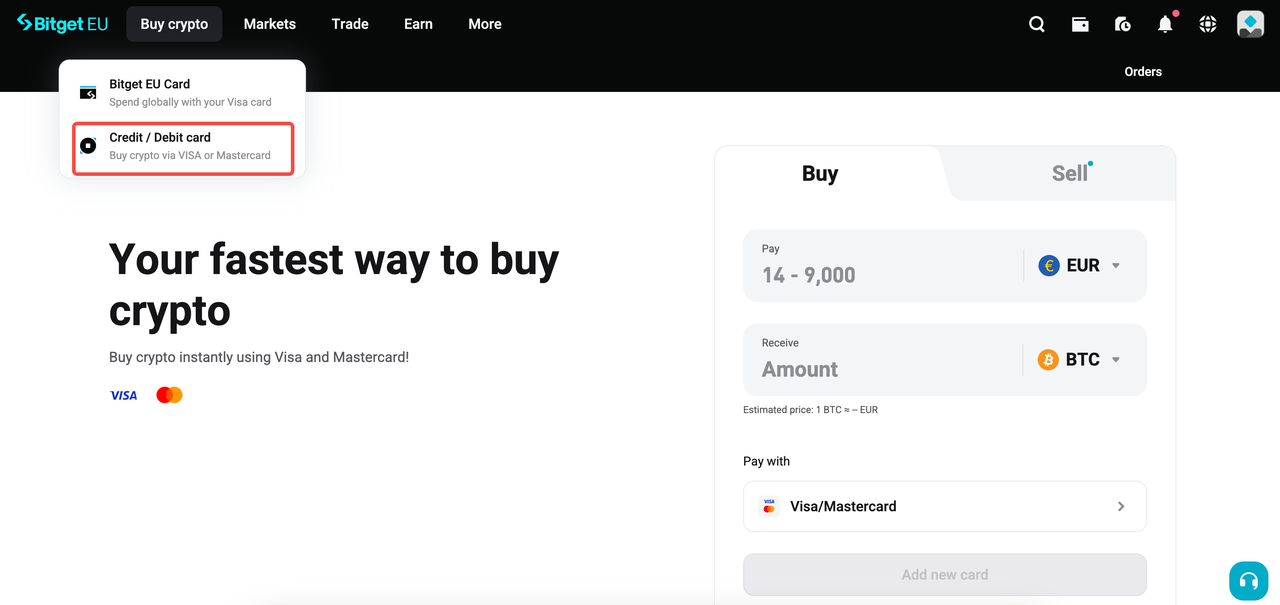The width and height of the screenshot is (1280, 605).
Task: Open the language globe icon
Action: click(1208, 24)
